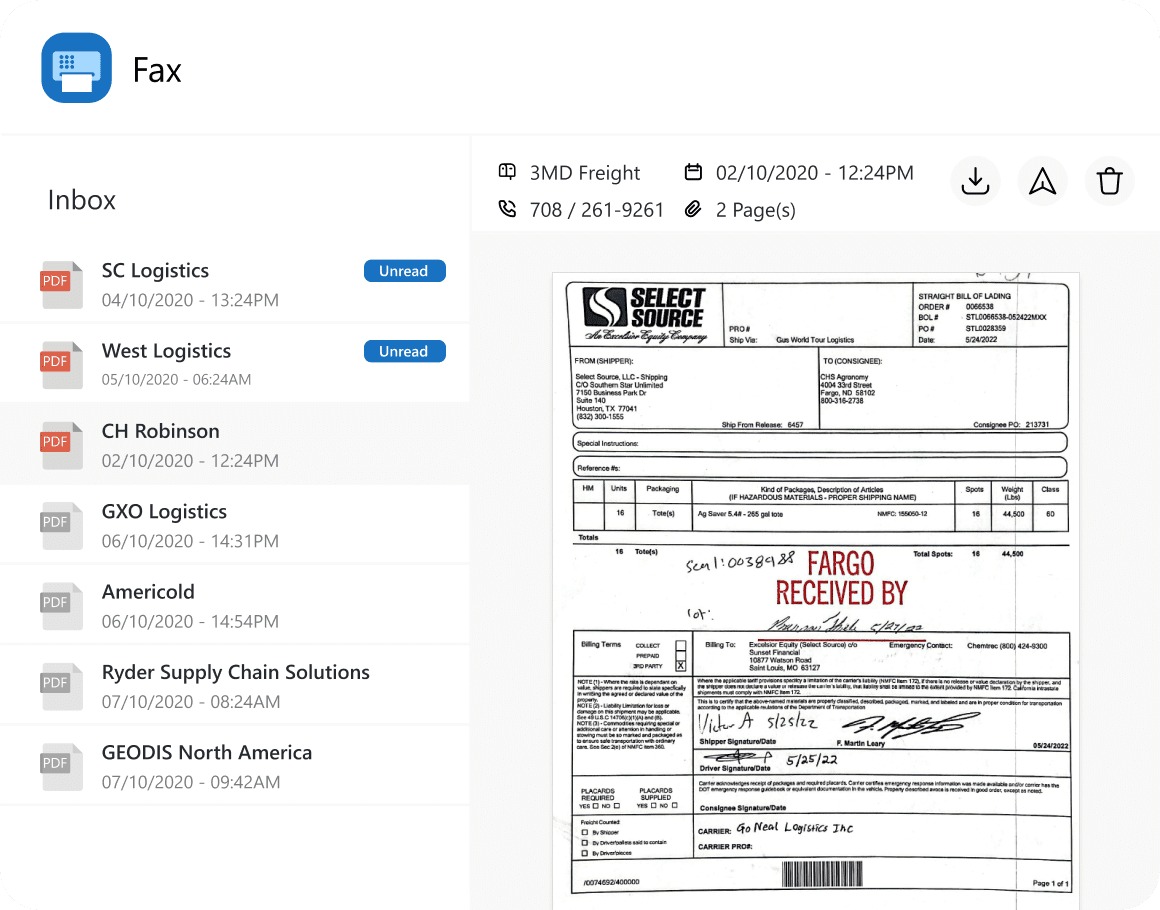Click the Unread badge on SC Logistics

404,270
